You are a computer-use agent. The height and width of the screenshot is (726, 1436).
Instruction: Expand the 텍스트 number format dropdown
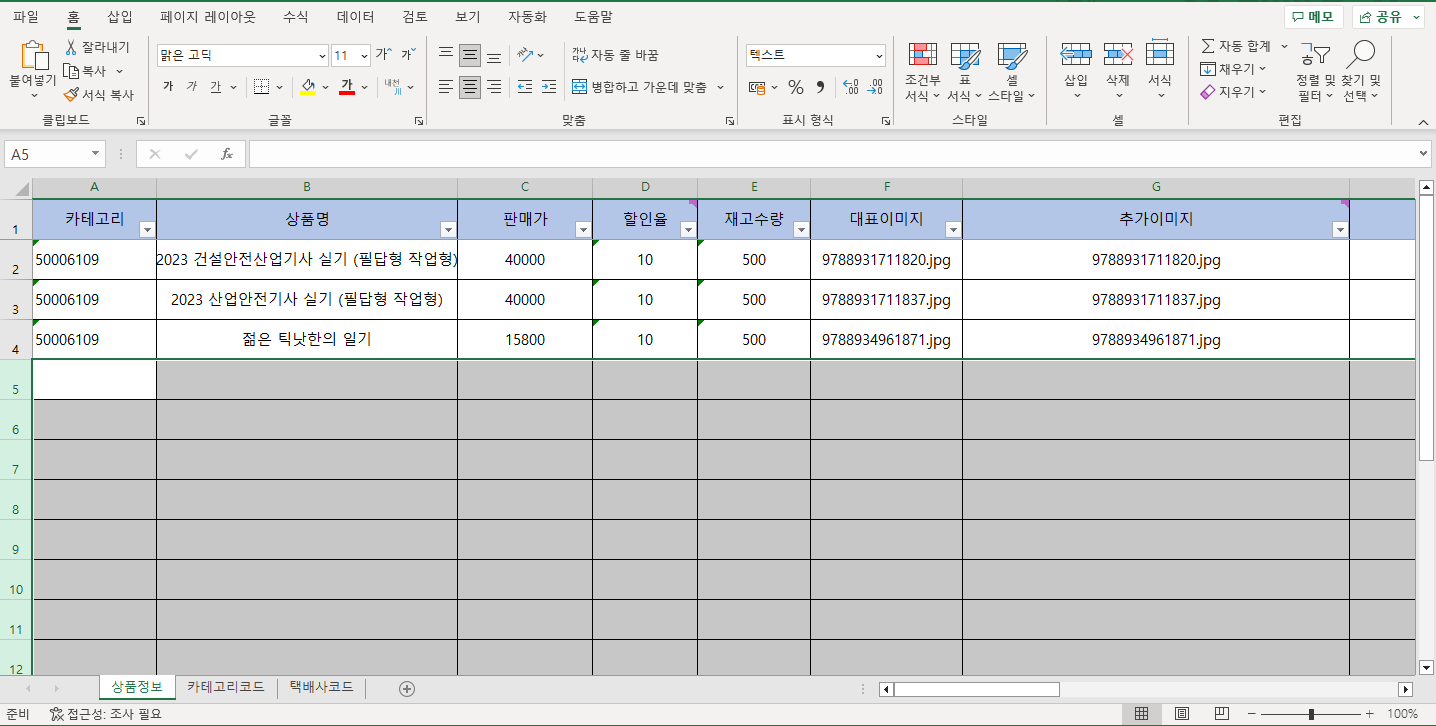(x=879, y=56)
